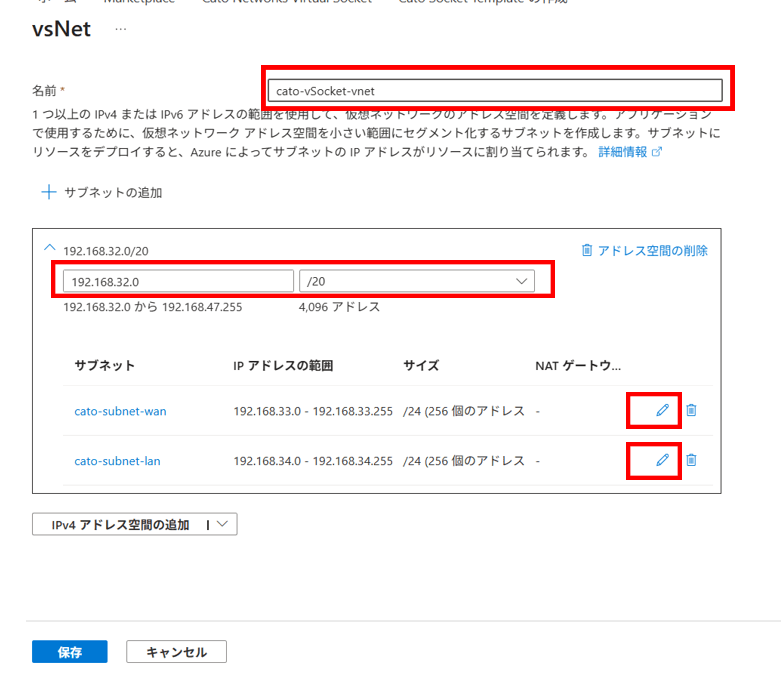Expand the IPv4 アドレス空間の追加 dropdown
The height and width of the screenshot is (673, 781).
tap(222, 524)
